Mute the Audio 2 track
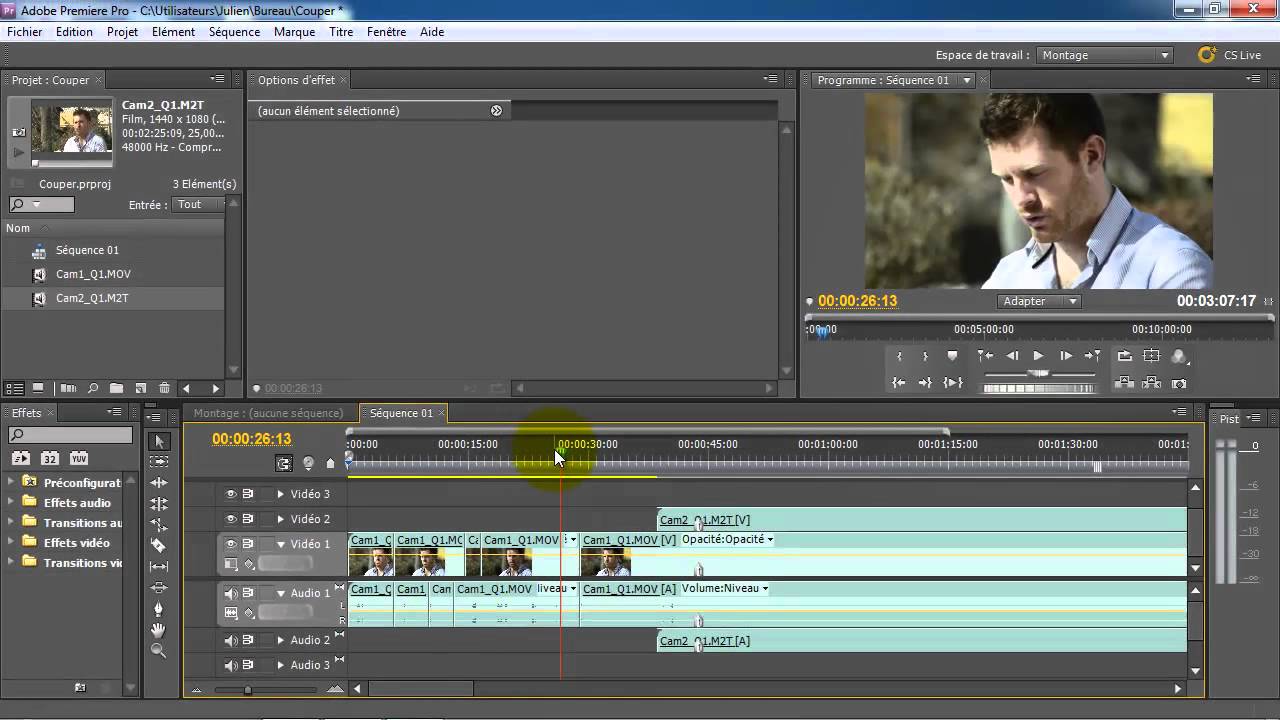This screenshot has height=720, width=1280. tap(231, 640)
